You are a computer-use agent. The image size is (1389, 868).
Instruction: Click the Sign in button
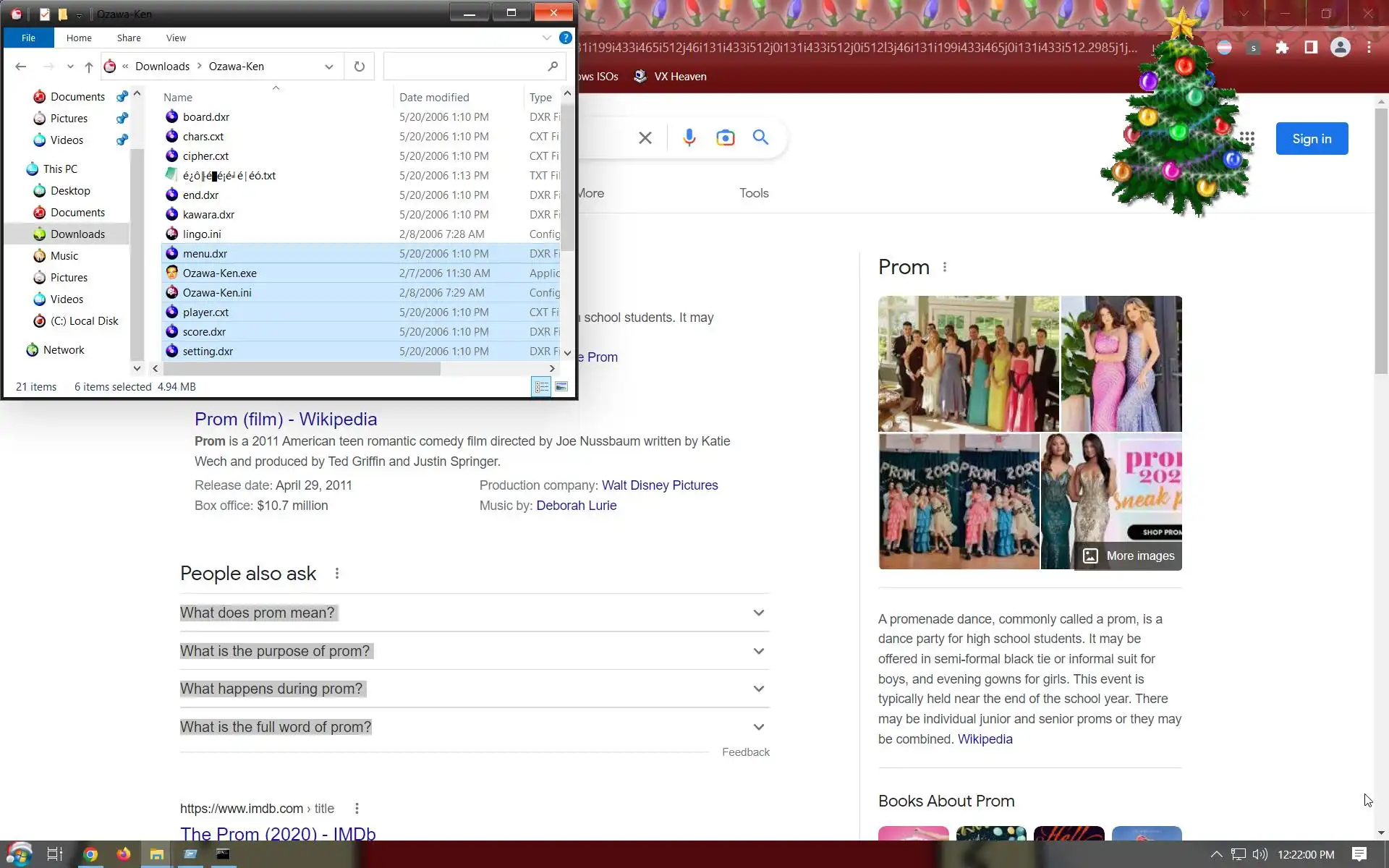[1311, 139]
